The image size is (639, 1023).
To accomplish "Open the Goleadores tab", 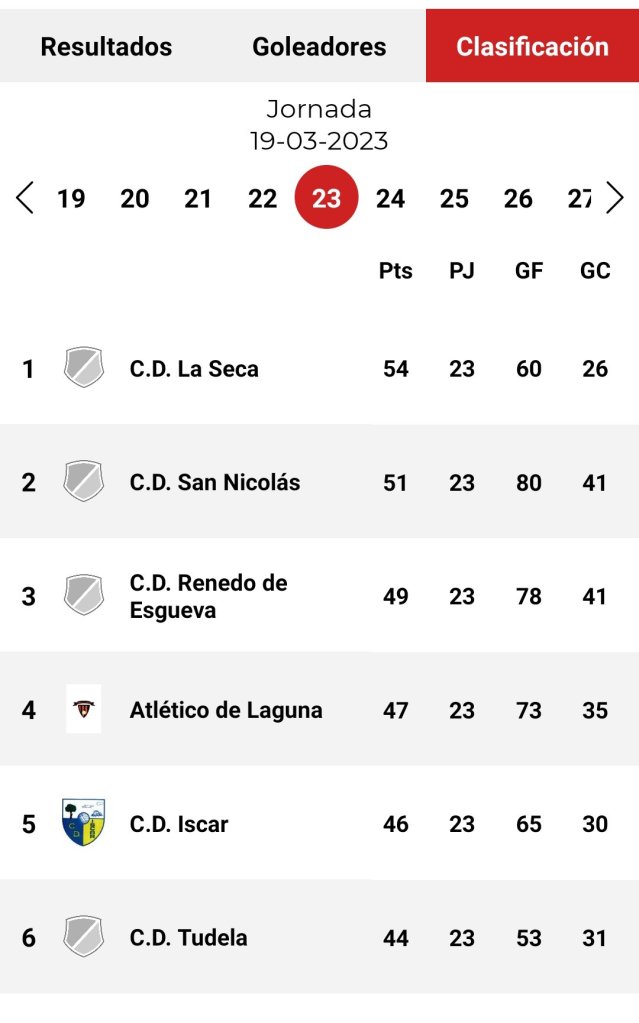I will [319, 47].
